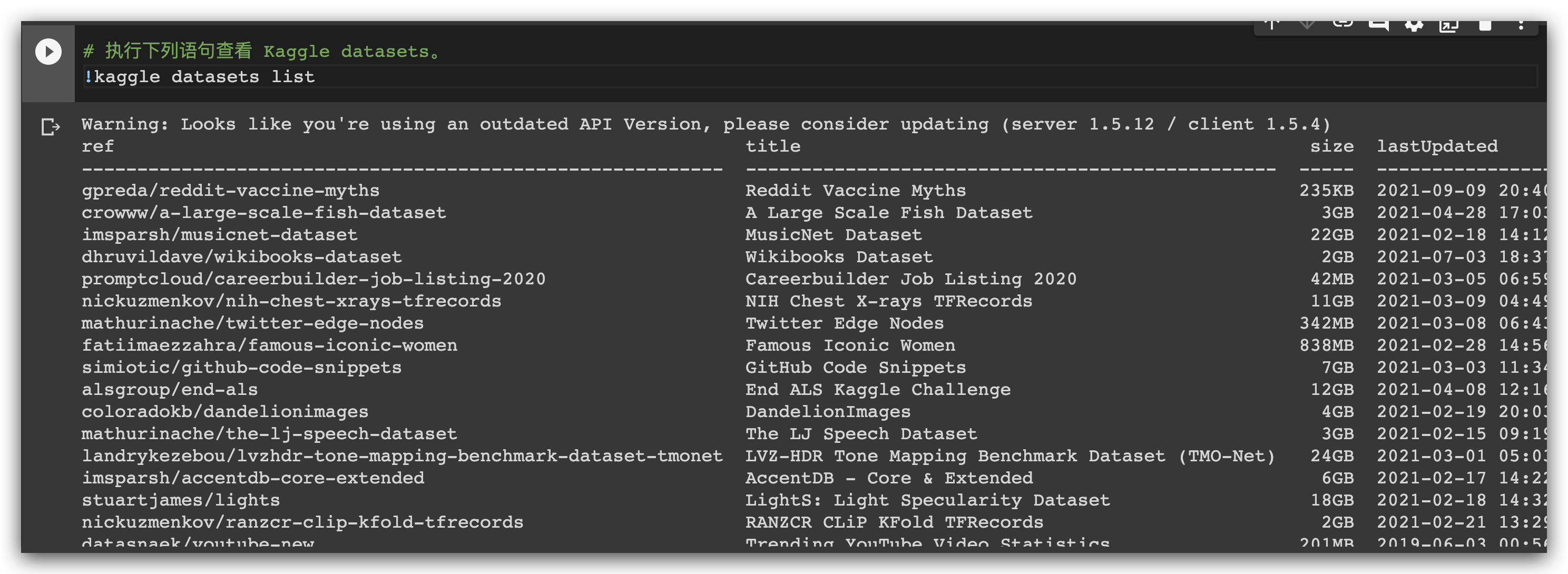Select ref gpreda/reddit-vaccine-myths
This screenshot has width=1568, height=574.
230,191
